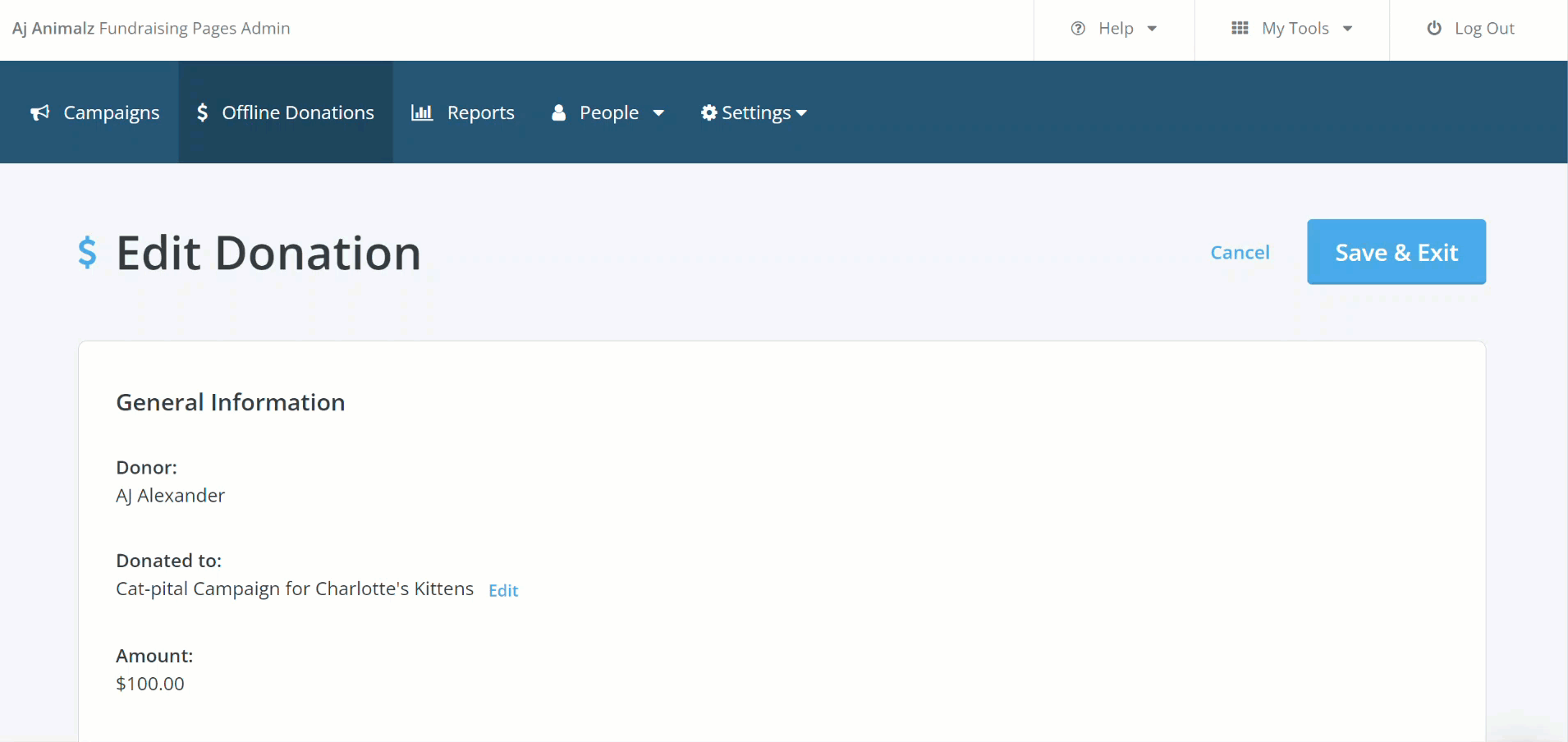Screen dimensions: 1568x742
Task: Select the dollar sign icon for Offline Donations
Action: click(x=203, y=112)
